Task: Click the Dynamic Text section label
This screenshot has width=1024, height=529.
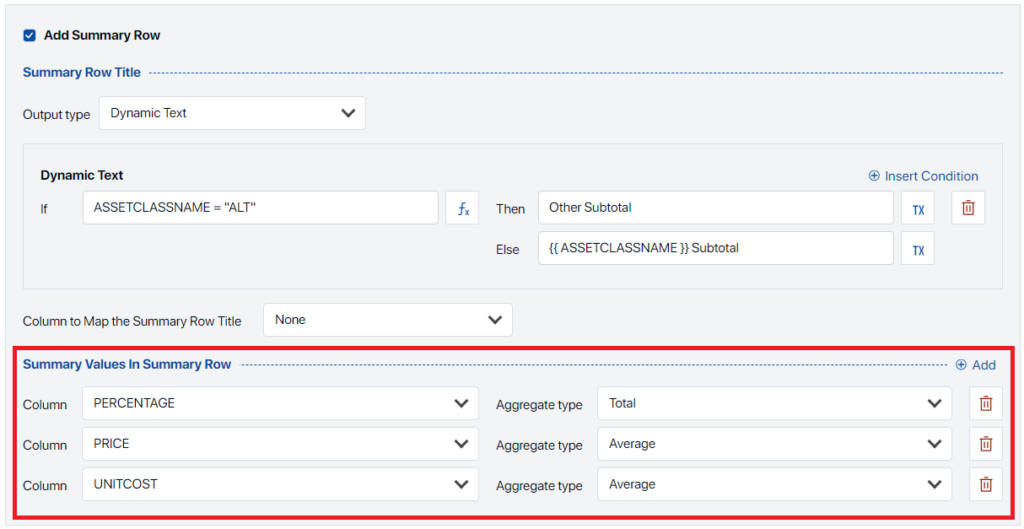Action: point(82,175)
